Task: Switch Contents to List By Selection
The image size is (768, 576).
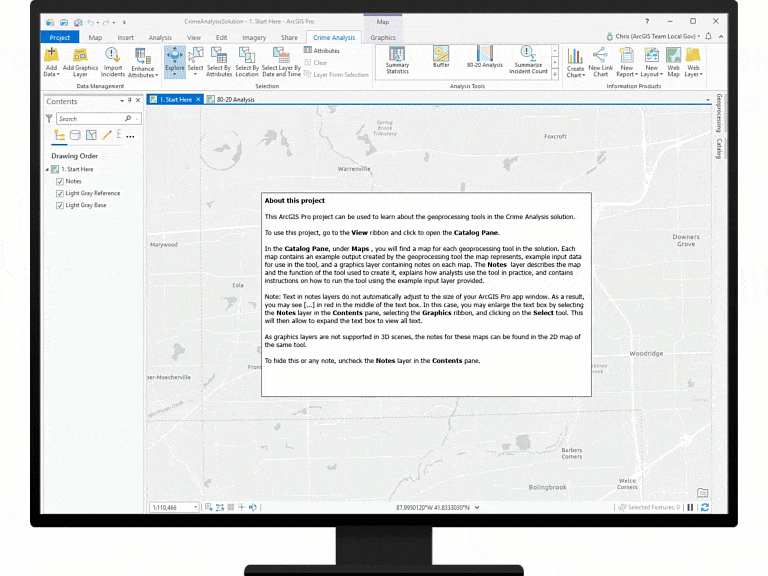Action: pos(91,135)
